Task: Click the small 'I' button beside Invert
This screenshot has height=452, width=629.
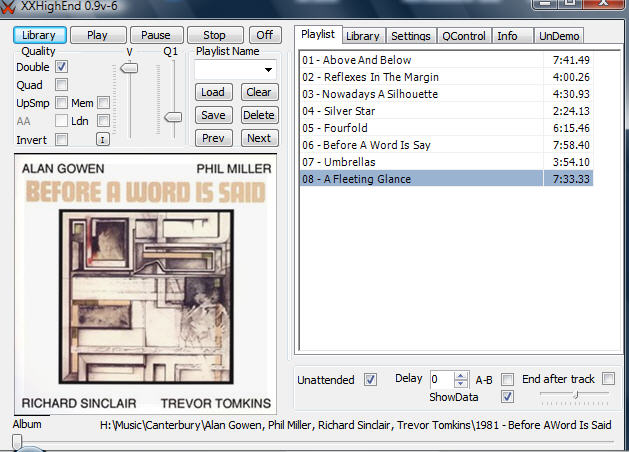Action: click(103, 140)
